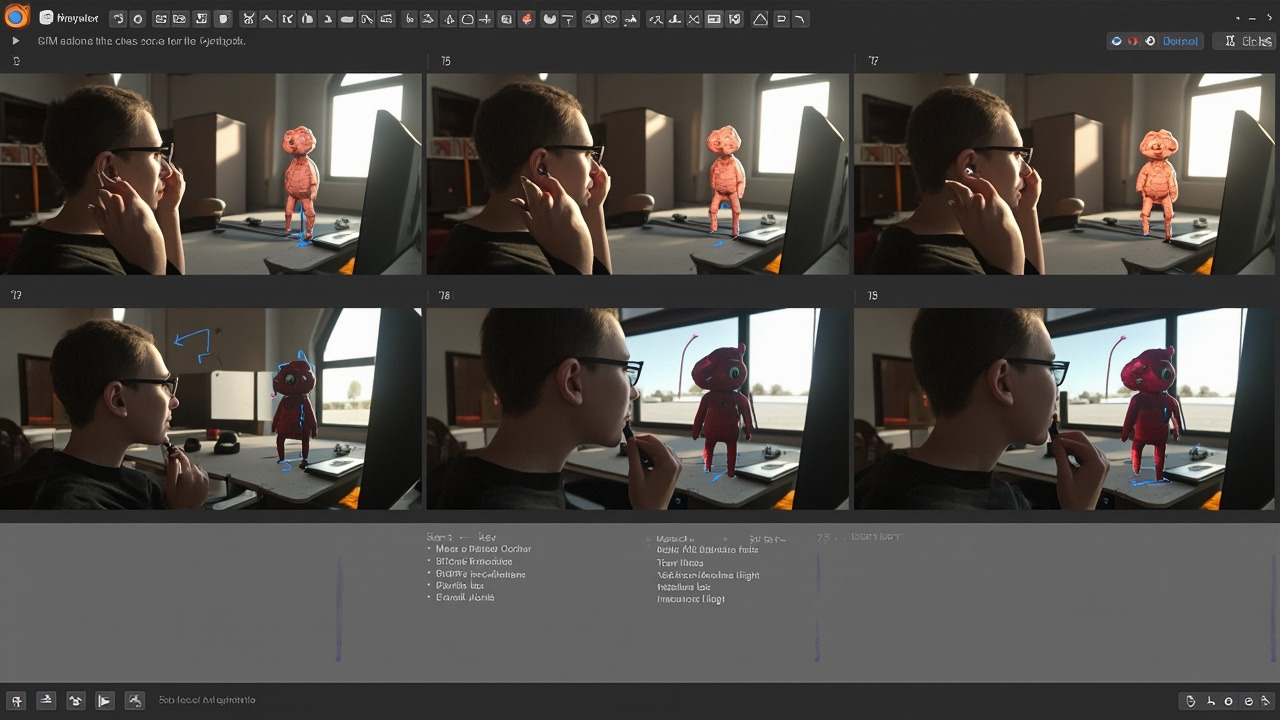Select the frame with blue arrow sketch
The image size is (1280, 720).
[211, 409]
